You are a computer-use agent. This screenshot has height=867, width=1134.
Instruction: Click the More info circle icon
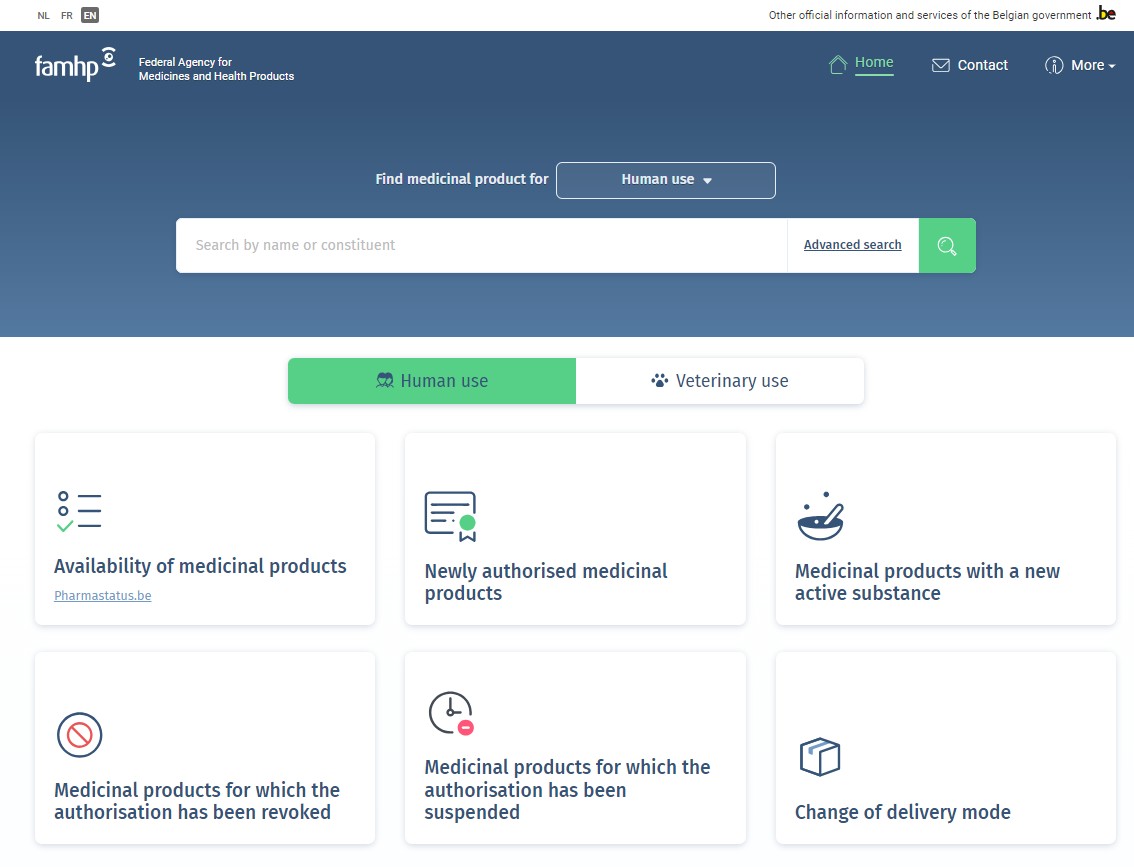[x=1054, y=65]
